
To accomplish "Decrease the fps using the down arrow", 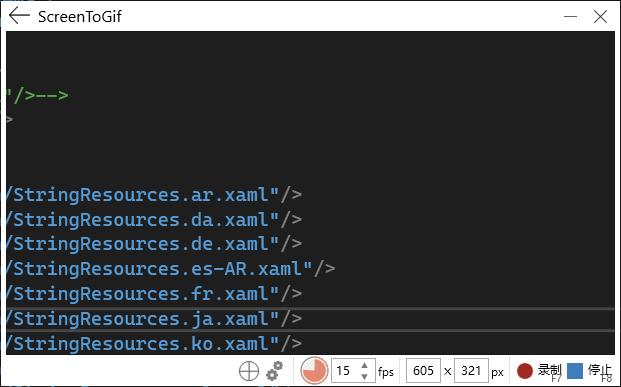I will 364,376.
